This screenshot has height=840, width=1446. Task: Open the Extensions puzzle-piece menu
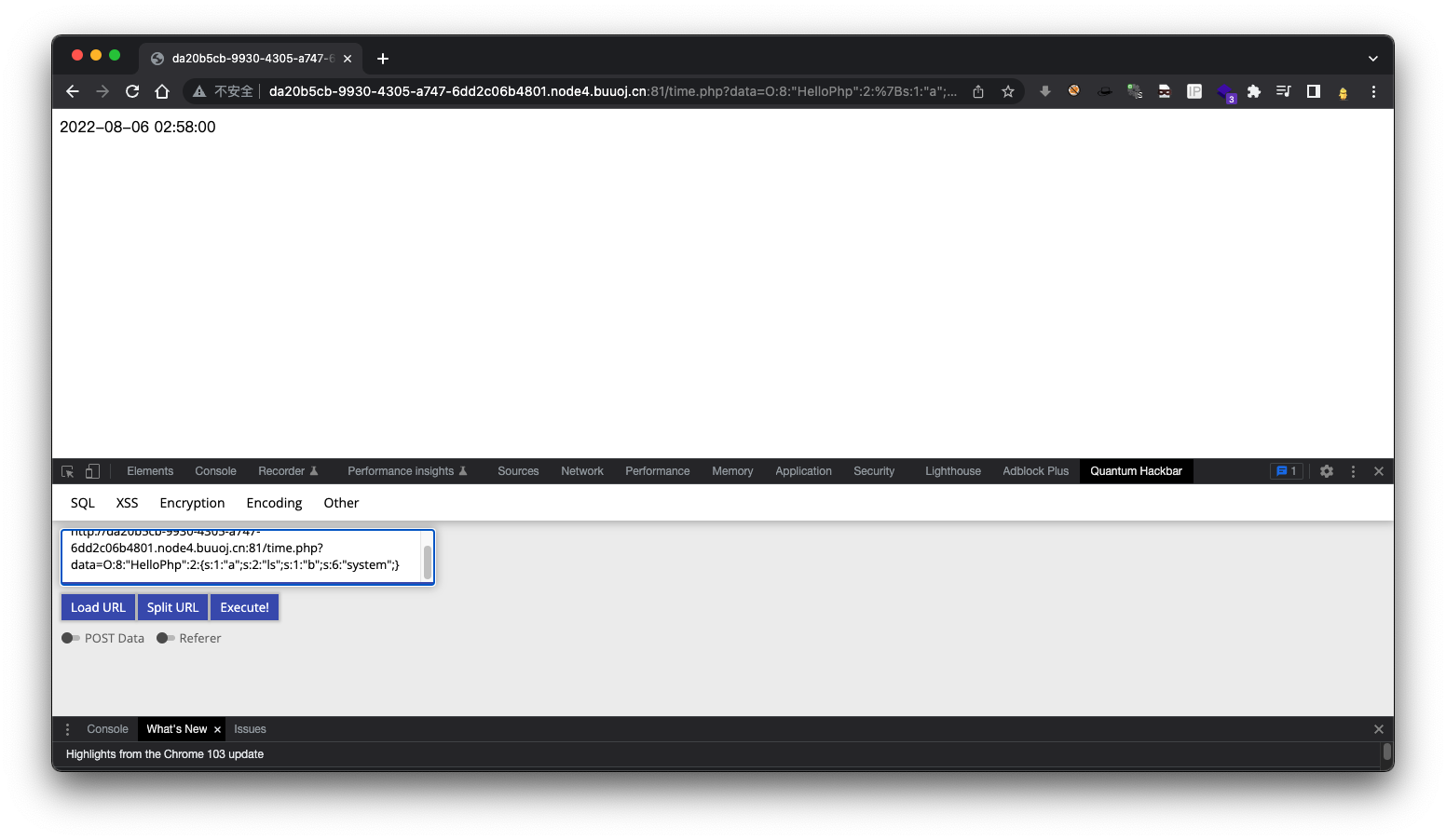click(x=1254, y=91)
